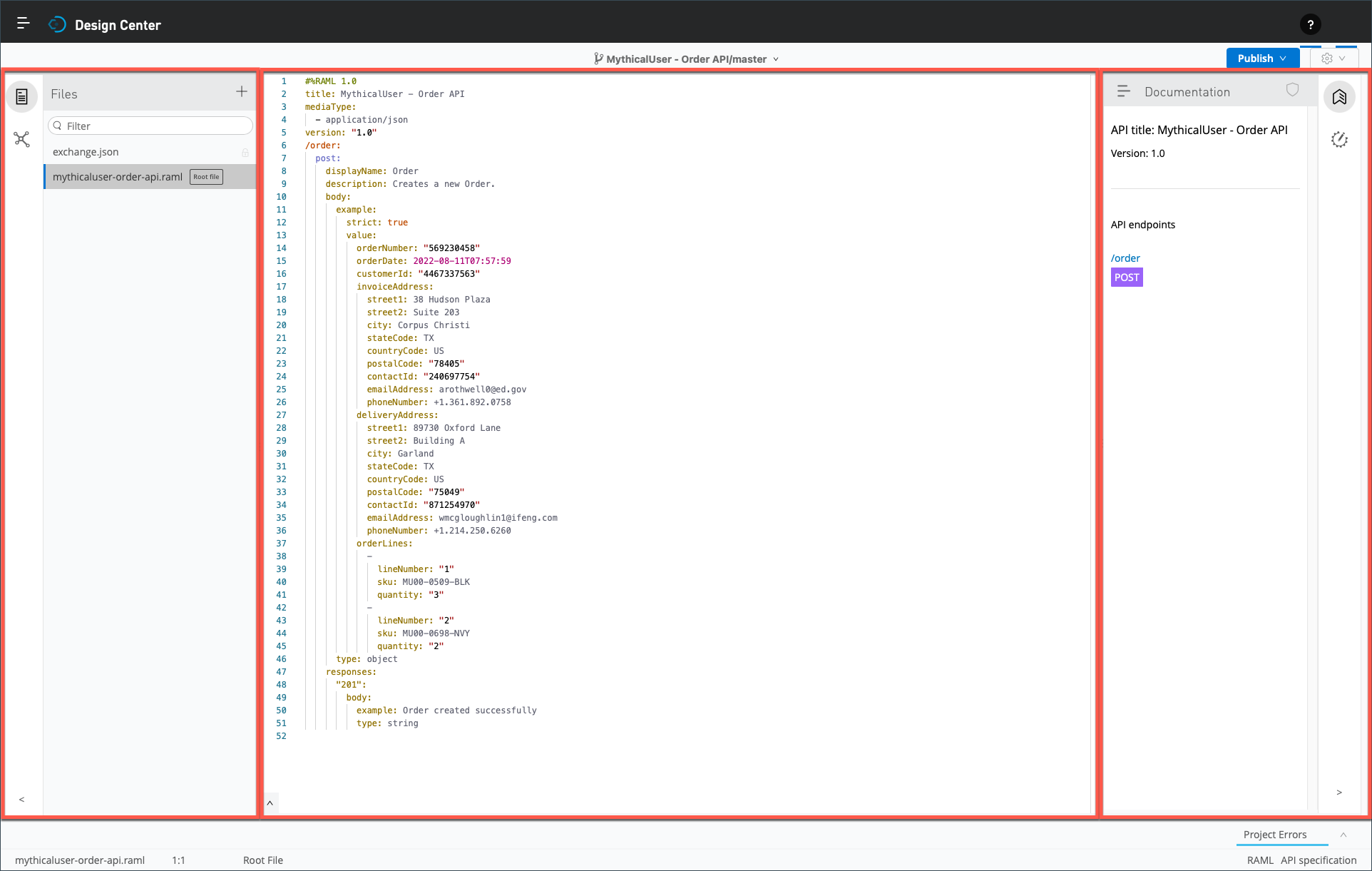Click the 'phoneNumber: +1.214.250.6260' line
This screenshot has height=871, width=1372.
[439, 531]
